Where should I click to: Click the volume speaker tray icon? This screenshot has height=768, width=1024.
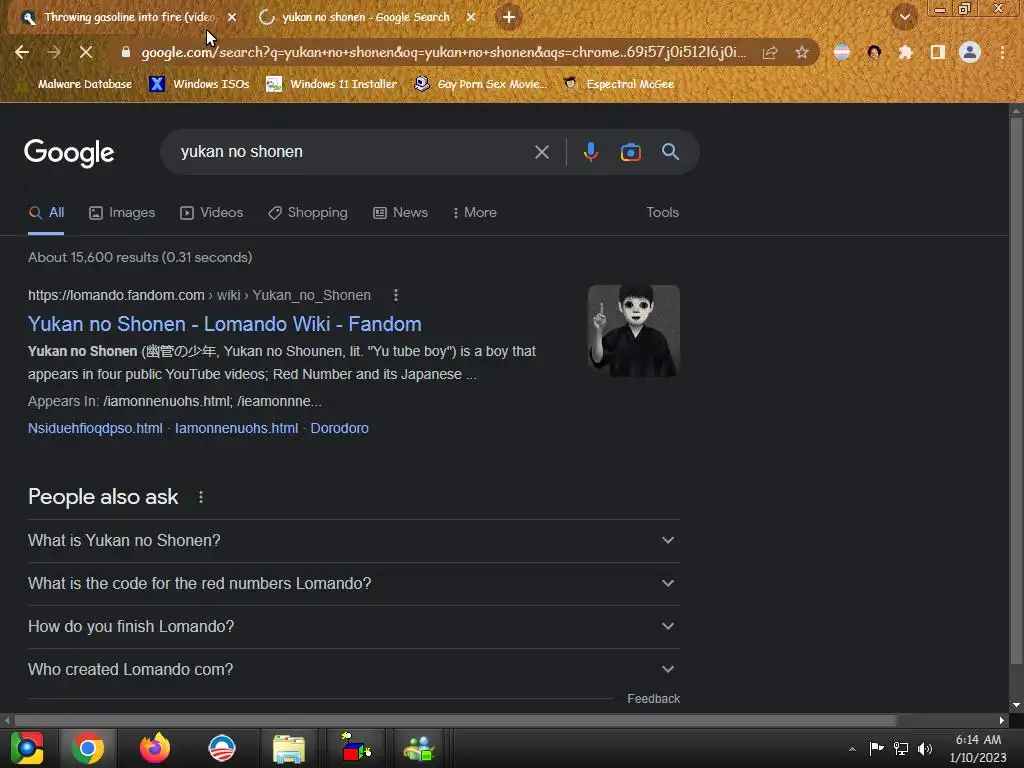click(925, 748)
